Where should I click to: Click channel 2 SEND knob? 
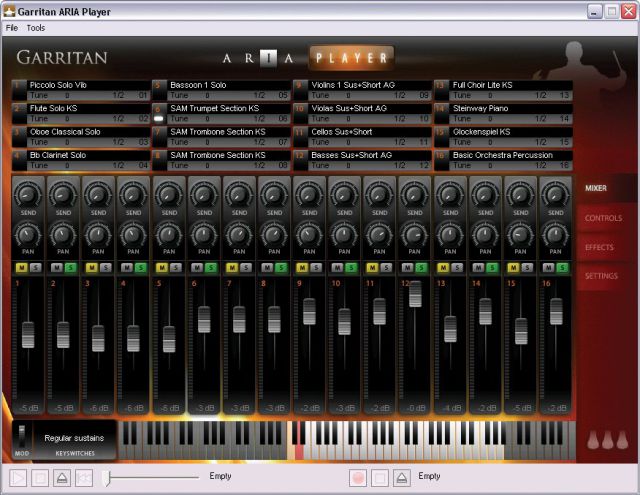click(x=63, y=195)
